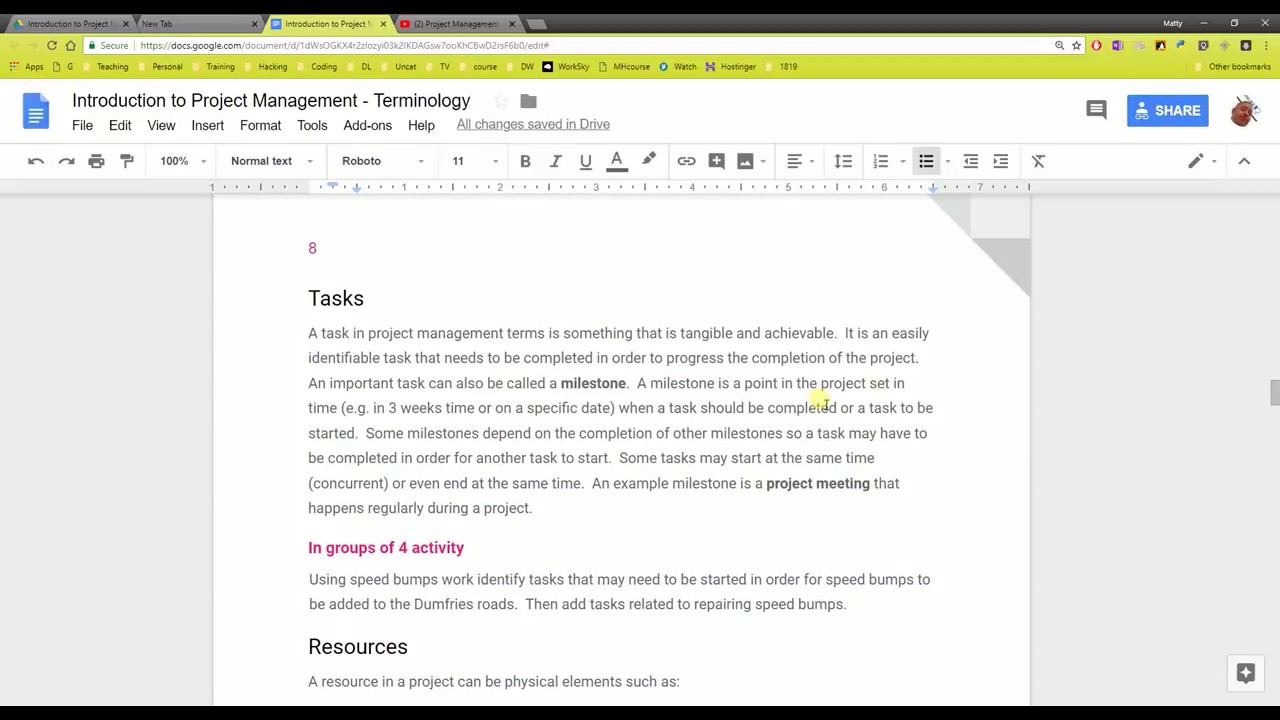
Task: Click the Google account avatar
Action: (x=1244, y=111)
